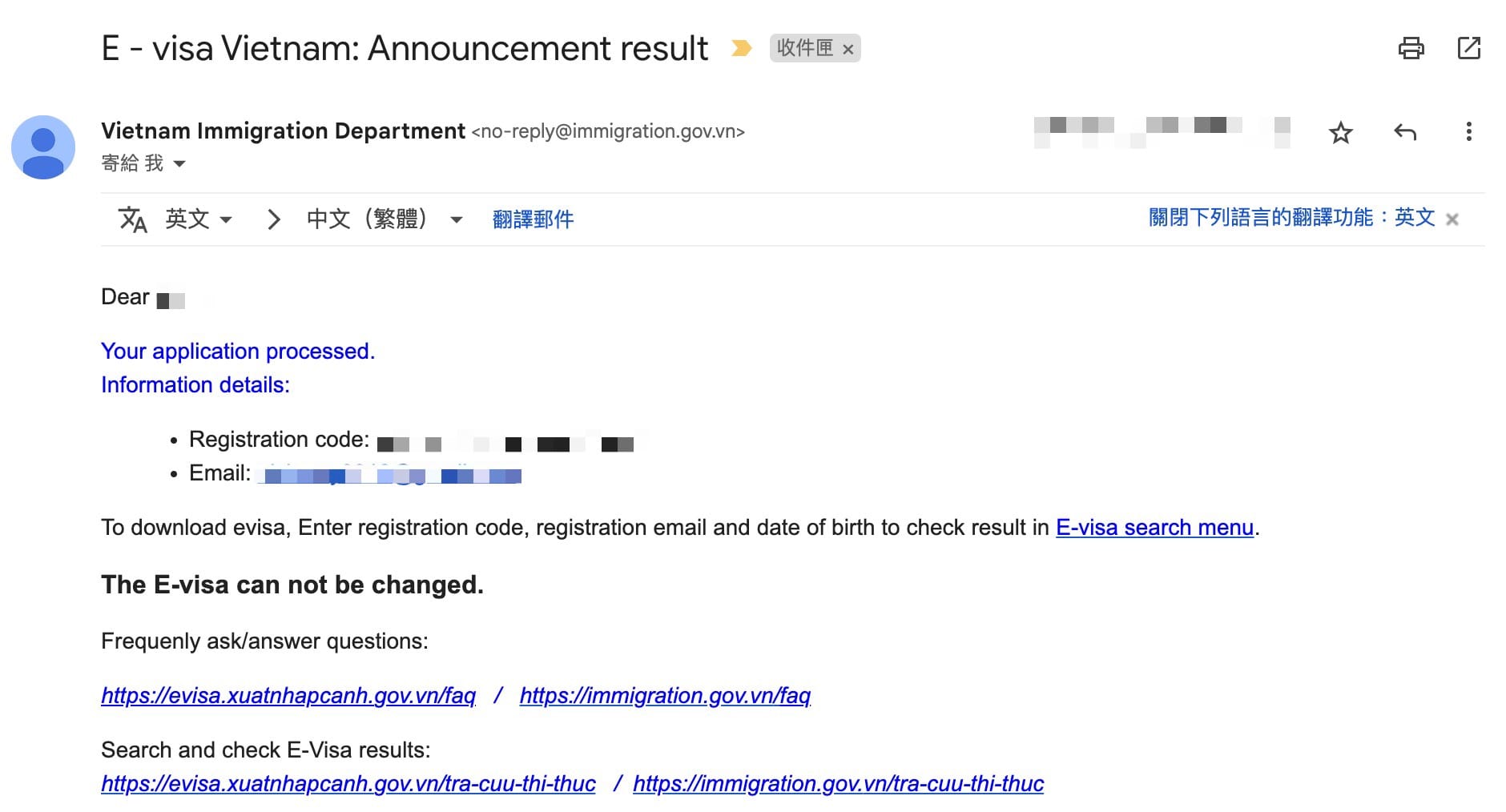Remove the 收件匣 inbox label
Screen dimensions: 1506x812
coord(848,50)
